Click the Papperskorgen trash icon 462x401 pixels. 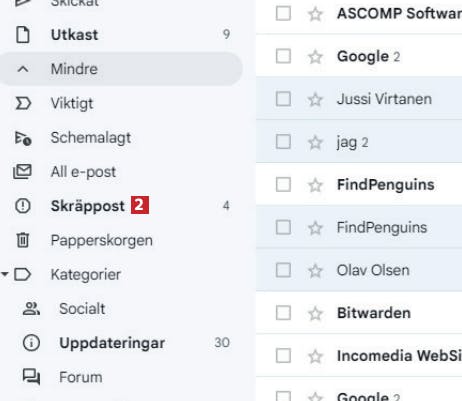pyautogui.click(x=23, y=240)
